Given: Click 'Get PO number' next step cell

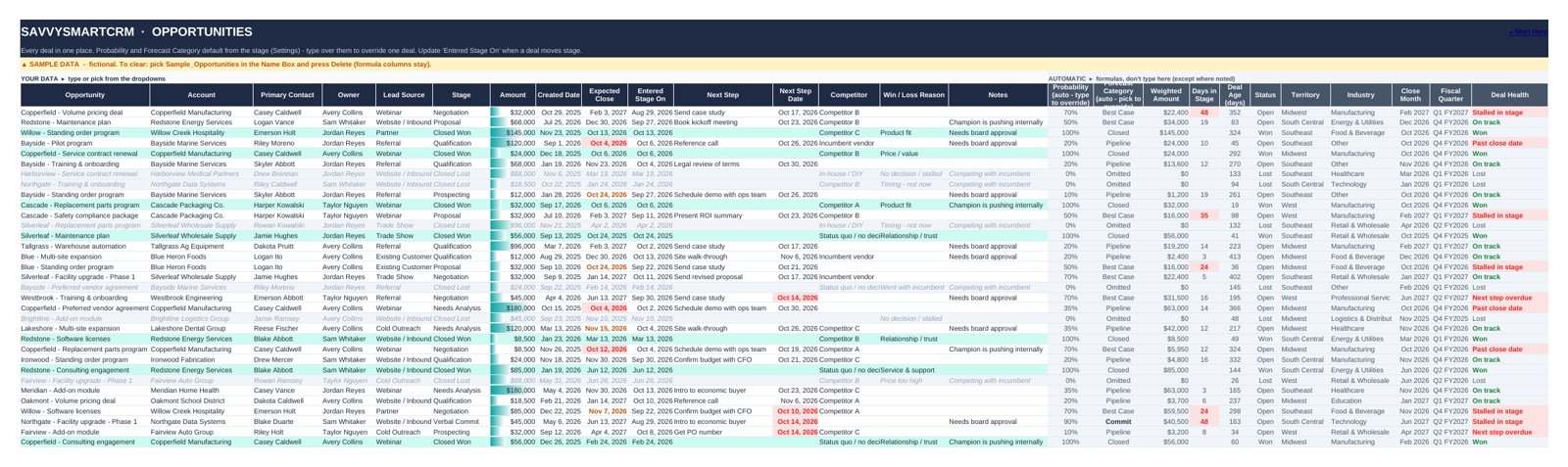Looking at the screenshot, I should click(723, 432).
